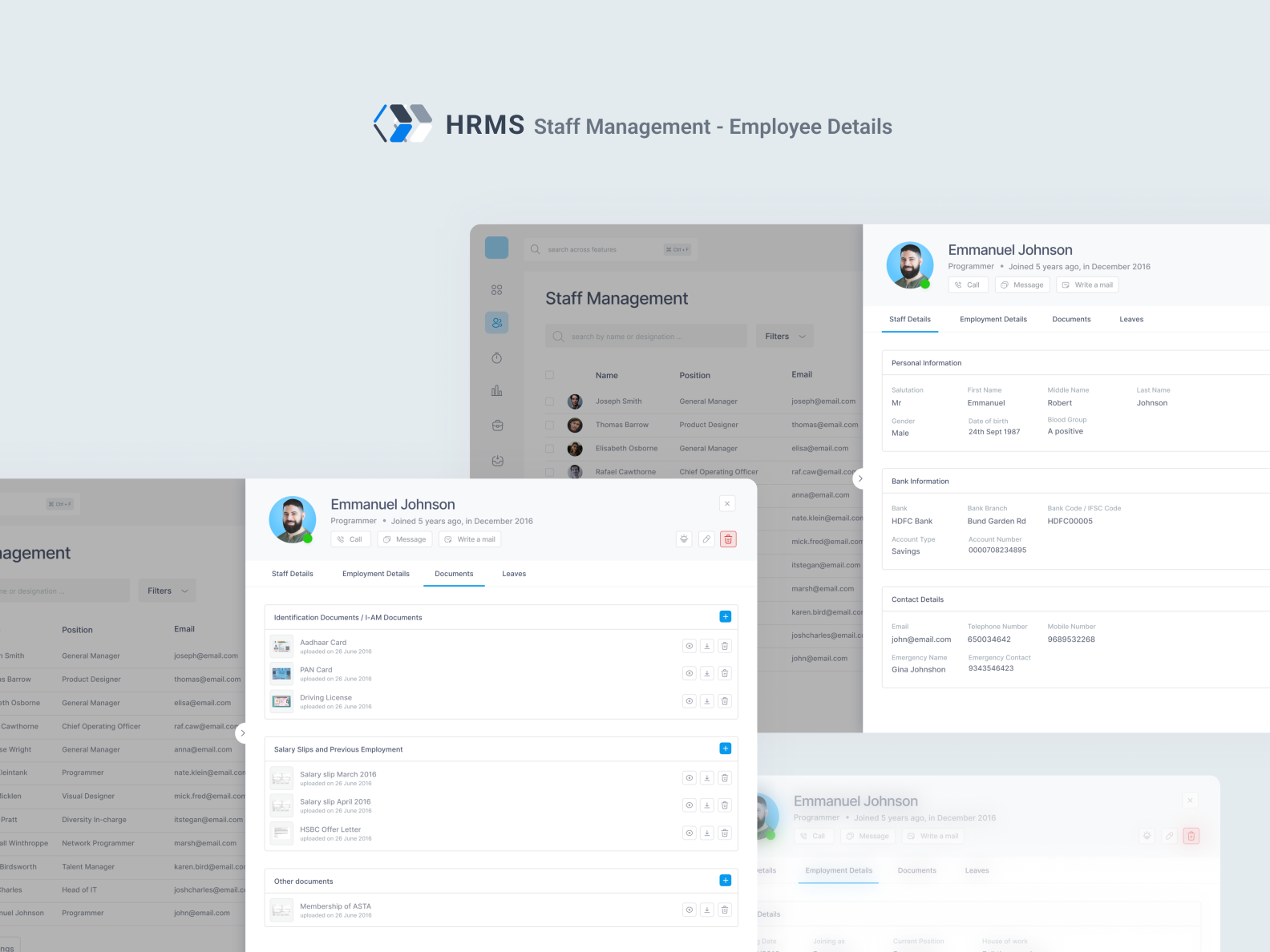Open the inbox download icon in the sidebar
The image size is (1270, 952).
coord(497,460)
